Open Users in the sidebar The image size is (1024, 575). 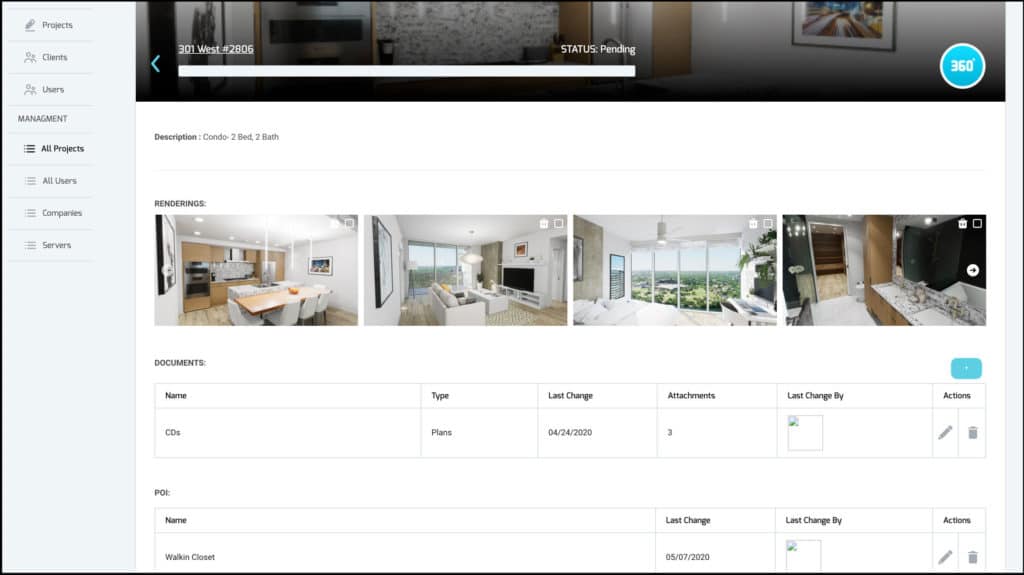pyautogui.click(x=53, y=90)
